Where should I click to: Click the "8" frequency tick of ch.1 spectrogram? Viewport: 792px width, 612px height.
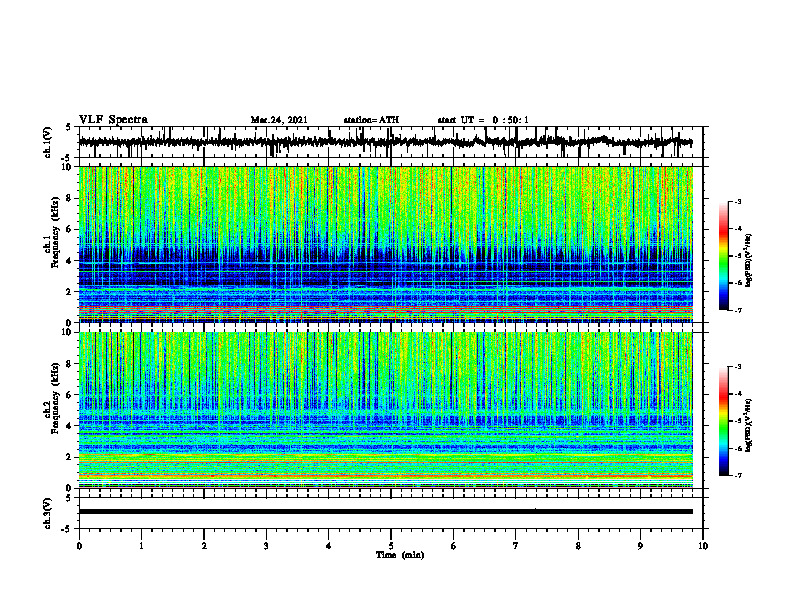[69, 198]
